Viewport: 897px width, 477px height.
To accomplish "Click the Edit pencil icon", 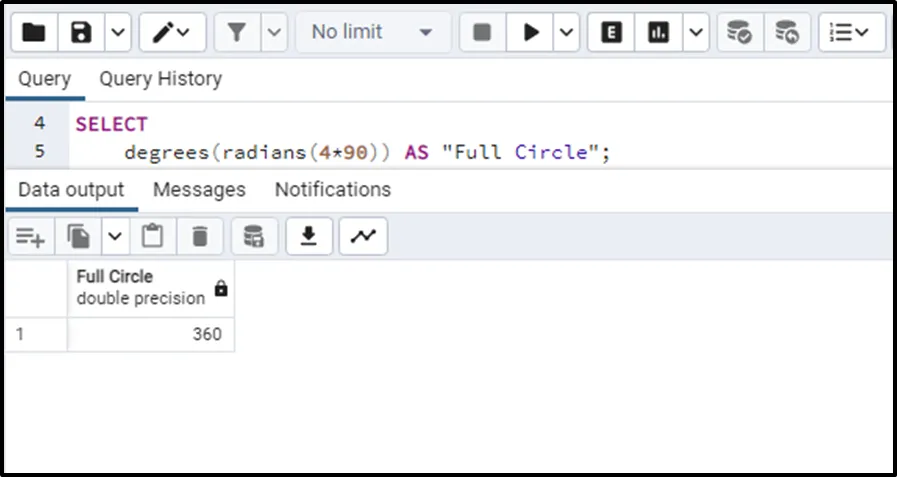I will click(x=162, y=33).
